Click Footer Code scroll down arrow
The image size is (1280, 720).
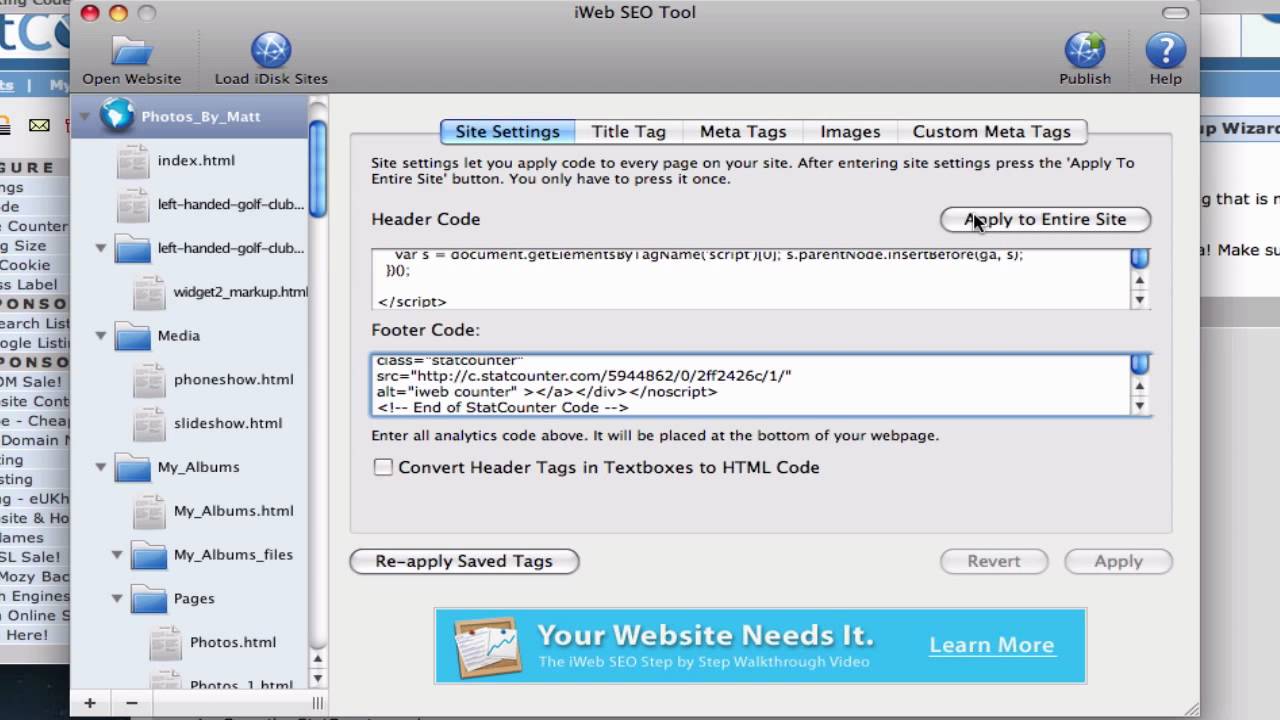coord(1139,406)
